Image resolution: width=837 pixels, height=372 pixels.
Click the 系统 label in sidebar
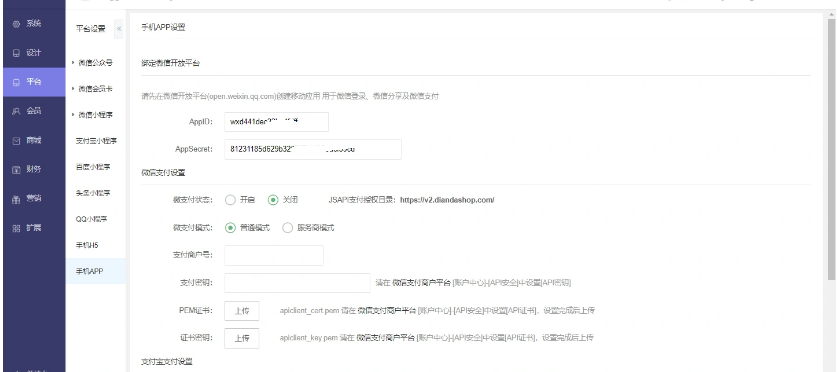click(x=34, y=24)
